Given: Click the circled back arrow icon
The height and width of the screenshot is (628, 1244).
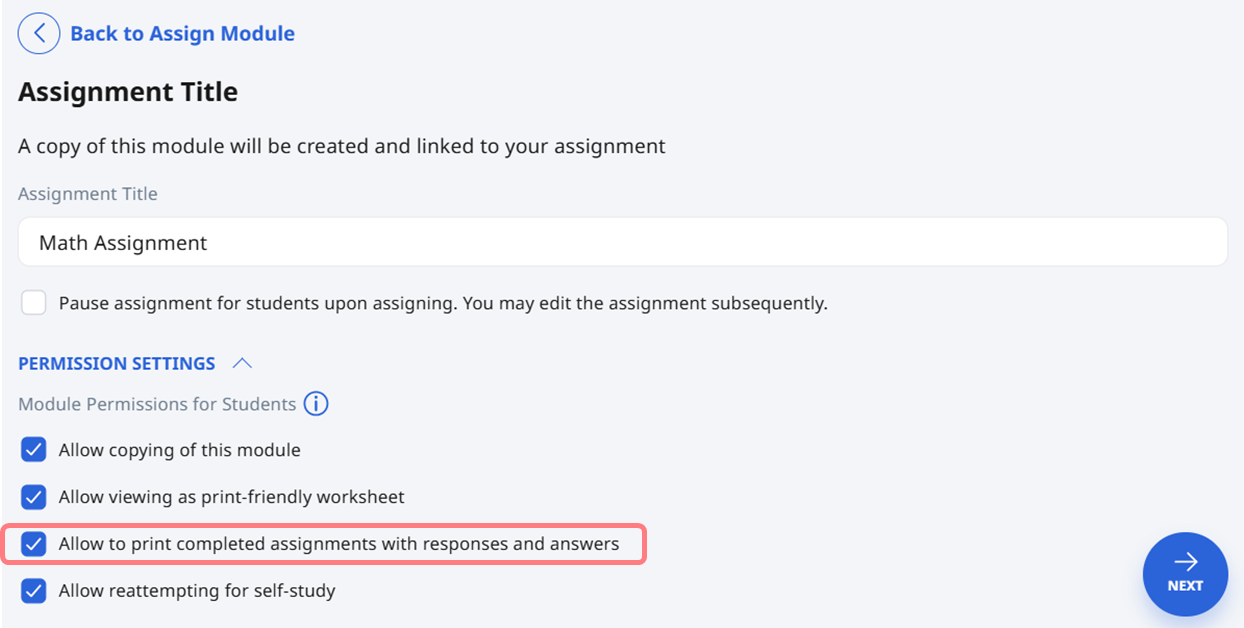Looking at the screenshot, I should pos(39,34).
